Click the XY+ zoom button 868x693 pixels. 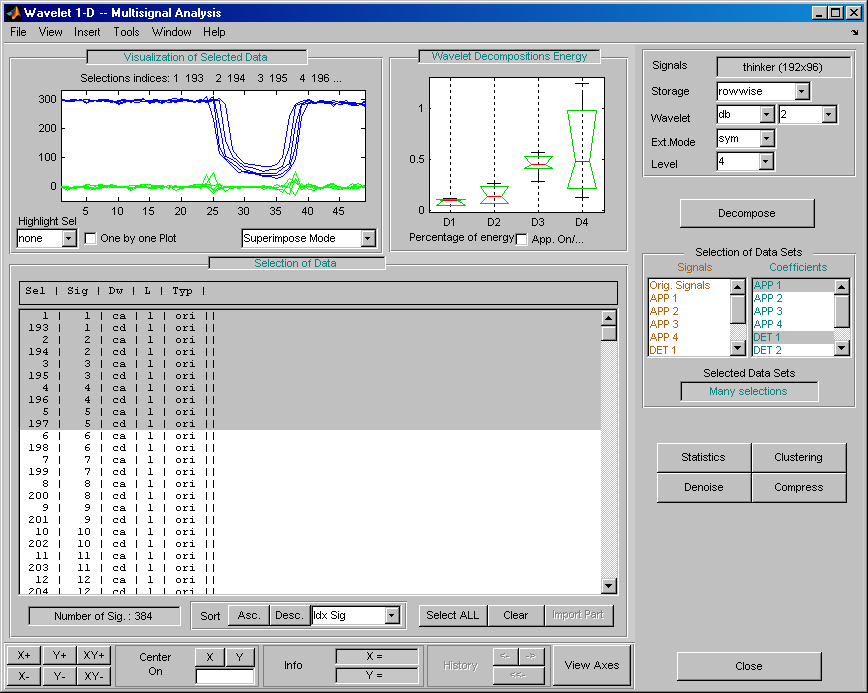tap(95, 655)
